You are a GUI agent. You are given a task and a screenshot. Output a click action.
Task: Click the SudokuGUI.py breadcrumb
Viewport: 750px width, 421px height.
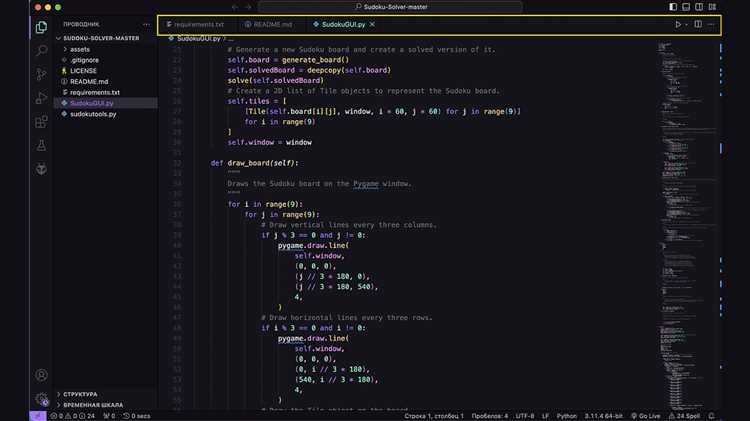(199, 39)
